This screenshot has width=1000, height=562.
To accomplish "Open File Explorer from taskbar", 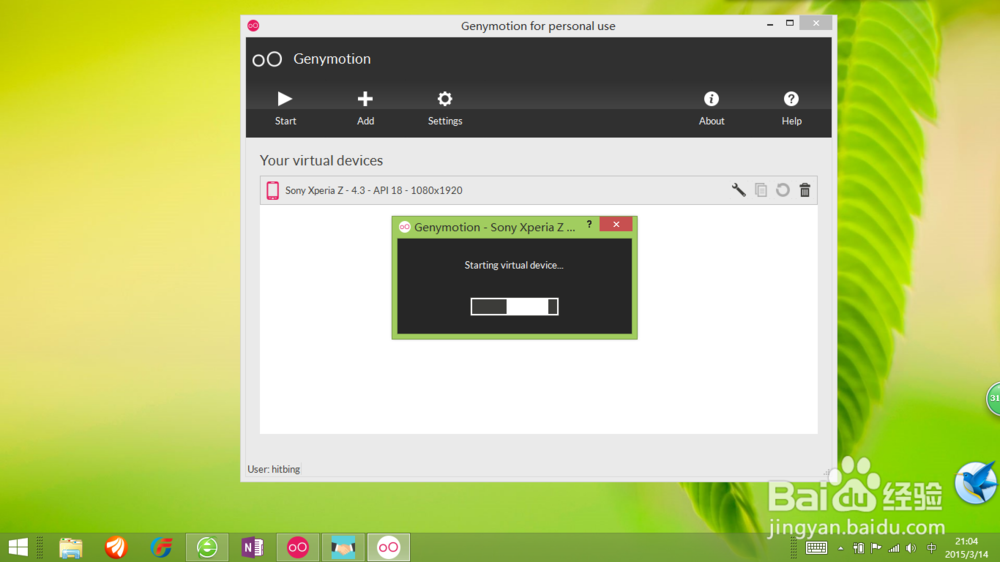I will pos(71,547).
